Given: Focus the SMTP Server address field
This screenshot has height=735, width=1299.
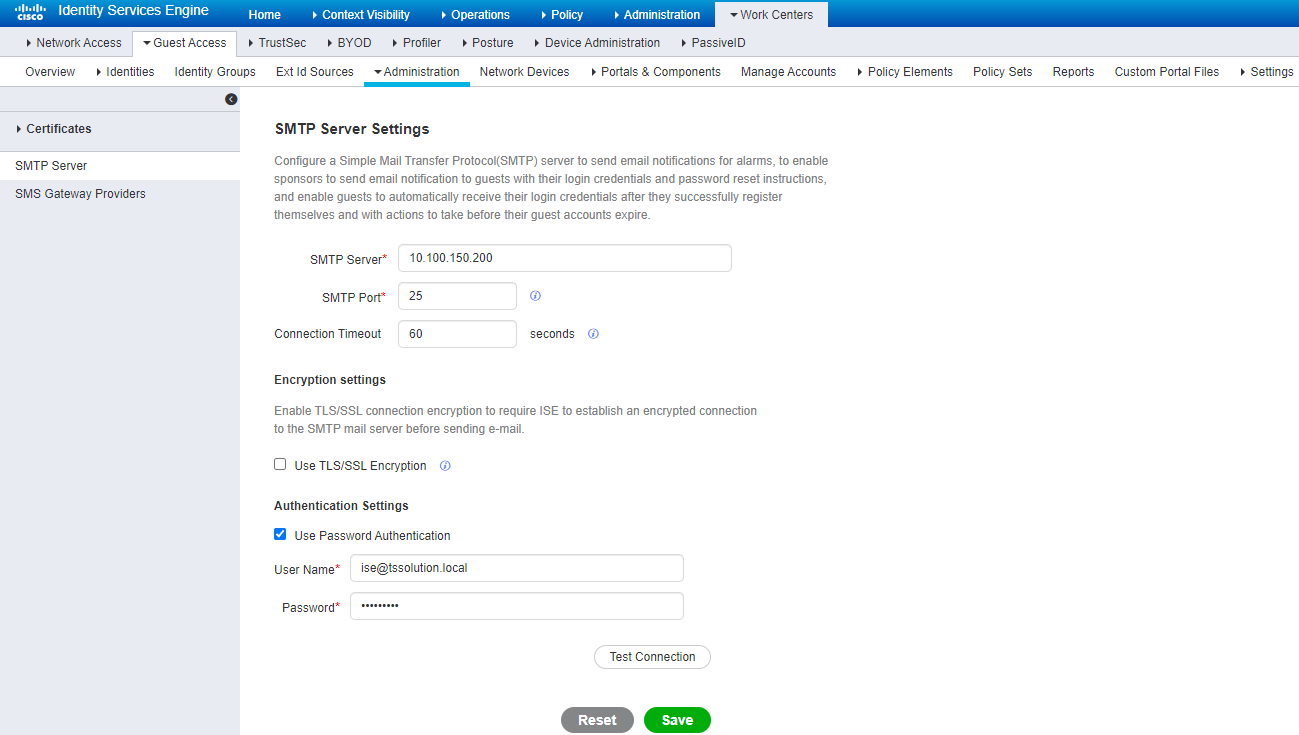Looking at the screenshot, I should (565, 258).
